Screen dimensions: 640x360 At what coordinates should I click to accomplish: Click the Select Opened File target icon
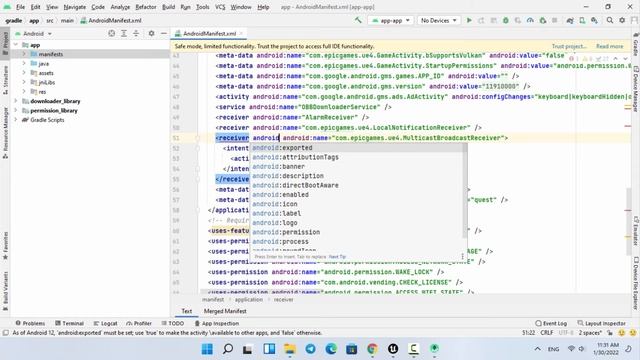click(111, 33)
